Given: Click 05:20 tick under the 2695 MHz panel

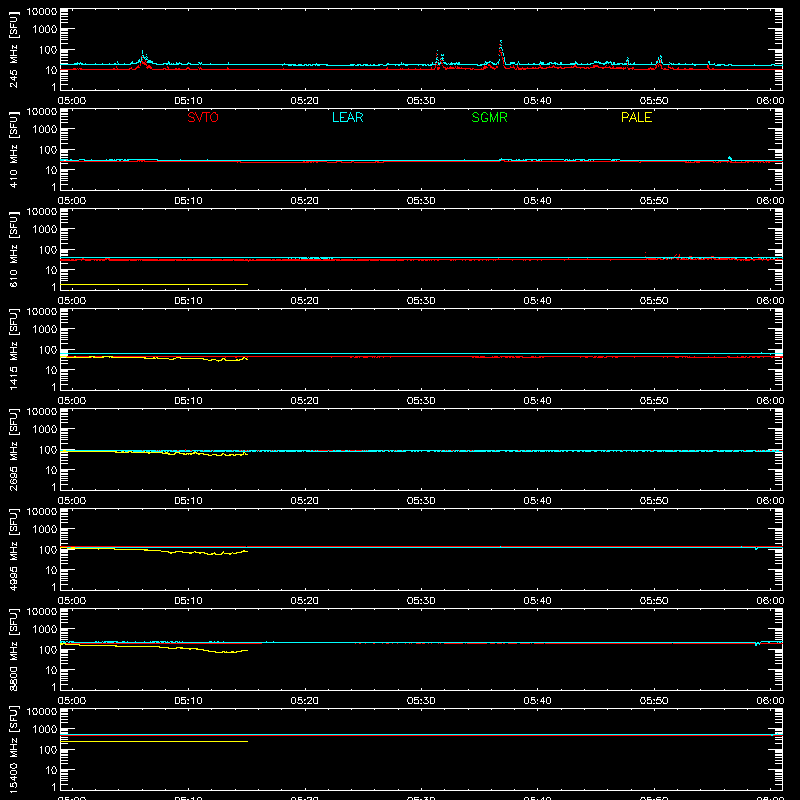Looking at the screenshot, I should coord(305,501).
